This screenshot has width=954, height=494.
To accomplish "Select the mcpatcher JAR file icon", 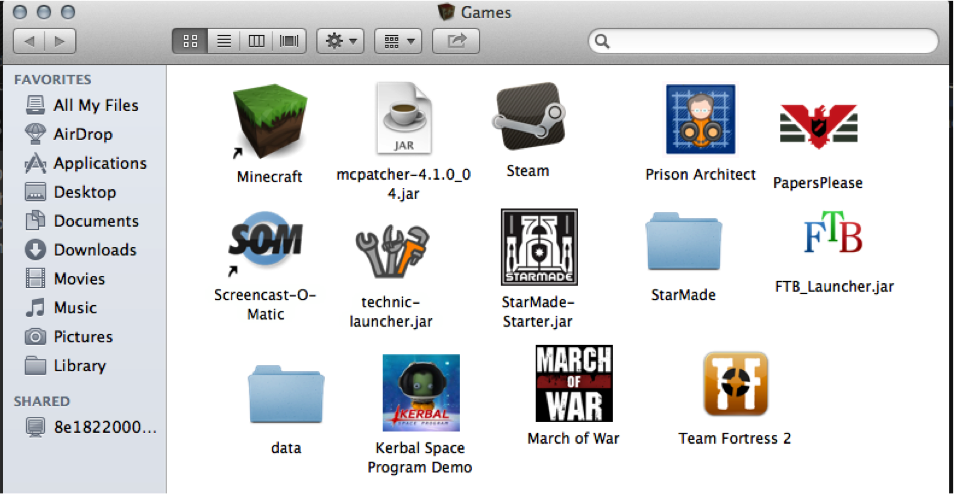I will click(x=403, y=118).
